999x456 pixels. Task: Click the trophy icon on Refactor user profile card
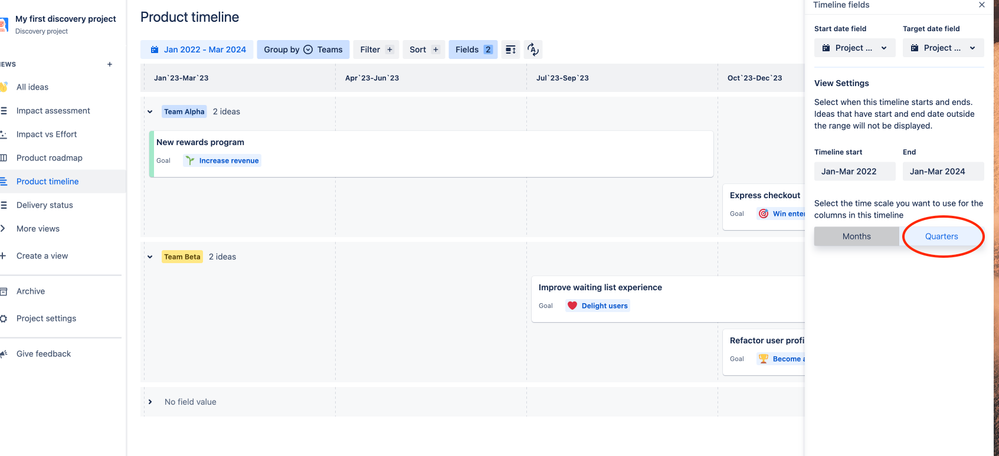pyautogui.click(x=763, y=359)
